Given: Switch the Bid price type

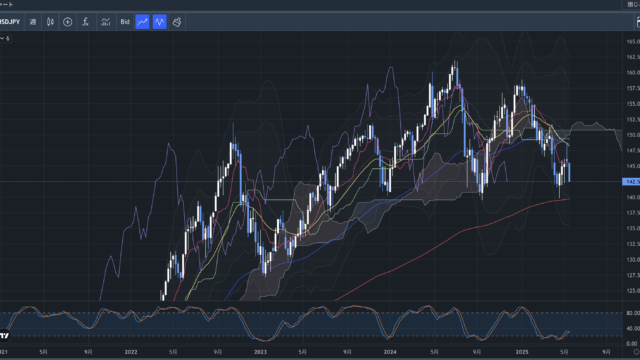Looking at the screenshot, I should pyautogui.click(x=125, y=22).
